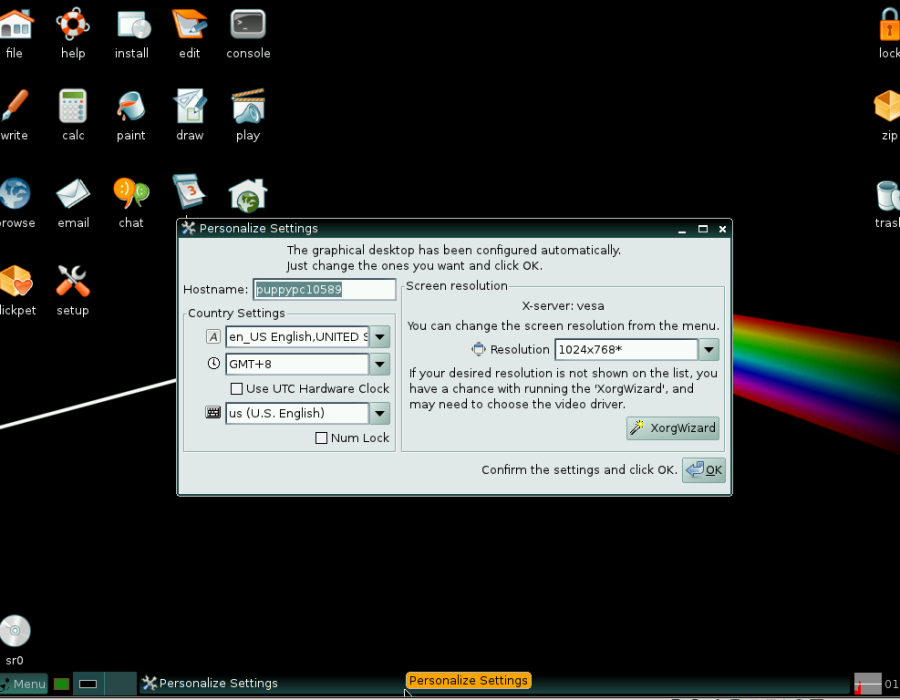Open the house with globe desktop icon
The image size is (900, 700).
(x=248, y=195)
